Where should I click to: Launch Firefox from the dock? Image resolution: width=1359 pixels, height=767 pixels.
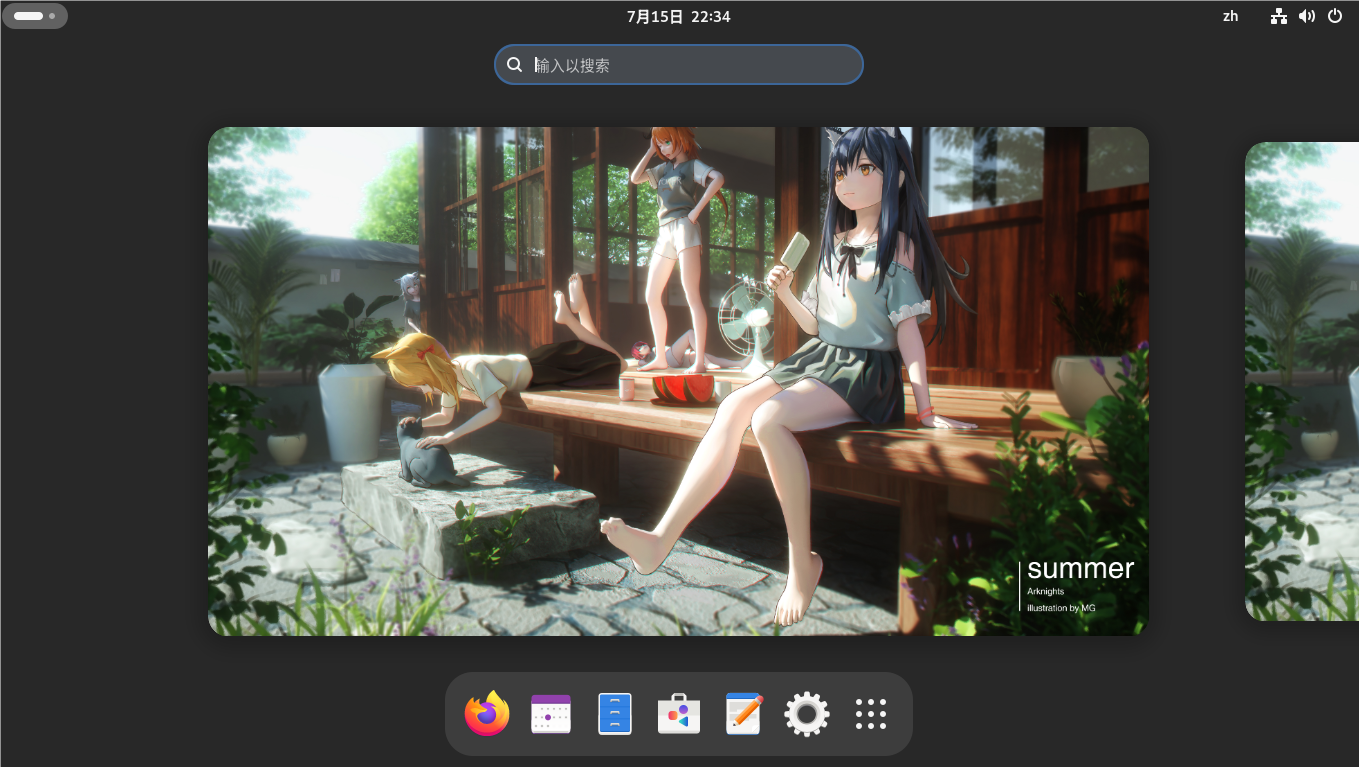[487, 714]
